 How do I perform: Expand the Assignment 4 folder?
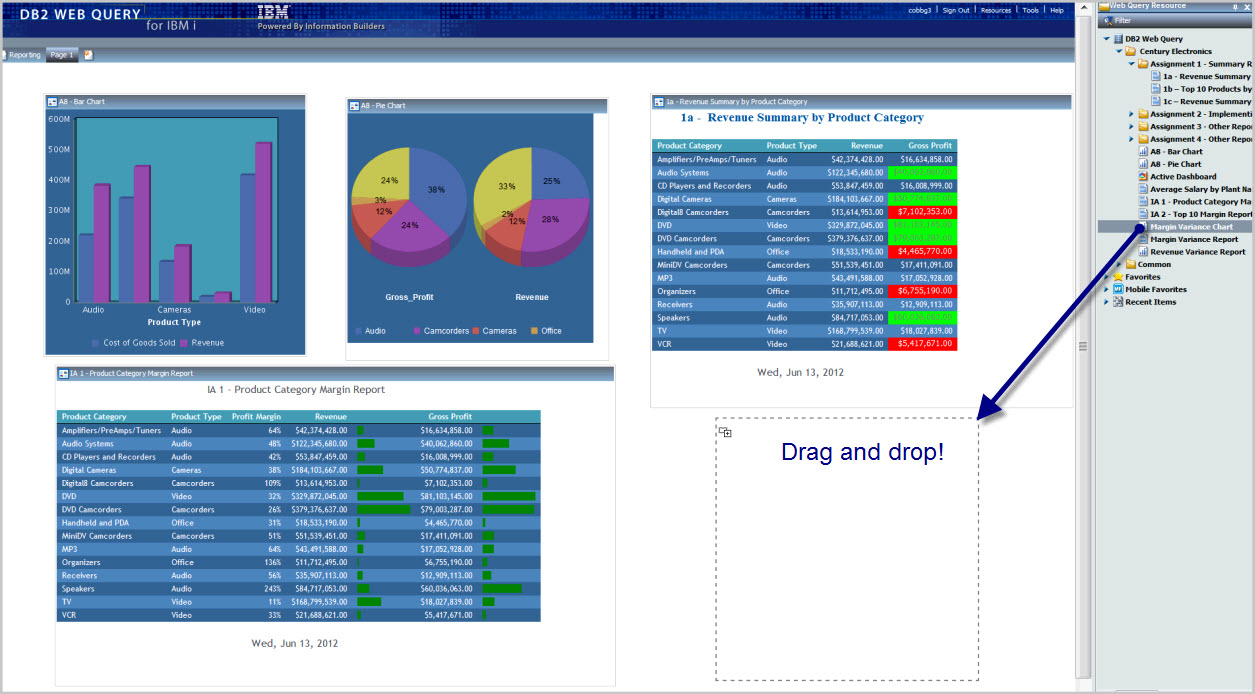pos(1131,139)
